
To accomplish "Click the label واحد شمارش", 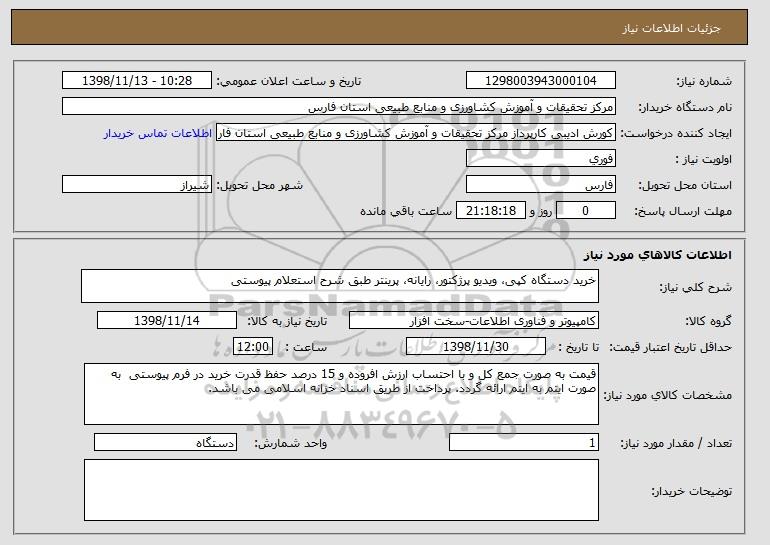I will pos(291,443).
